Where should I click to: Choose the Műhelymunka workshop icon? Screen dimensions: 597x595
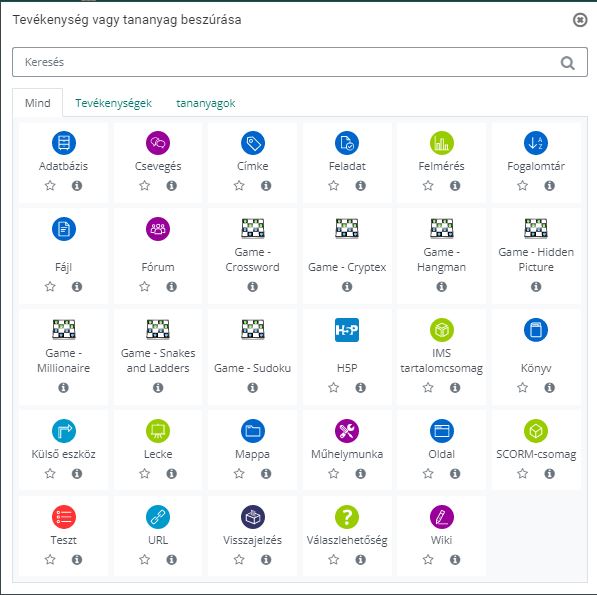tap(347, 431)
